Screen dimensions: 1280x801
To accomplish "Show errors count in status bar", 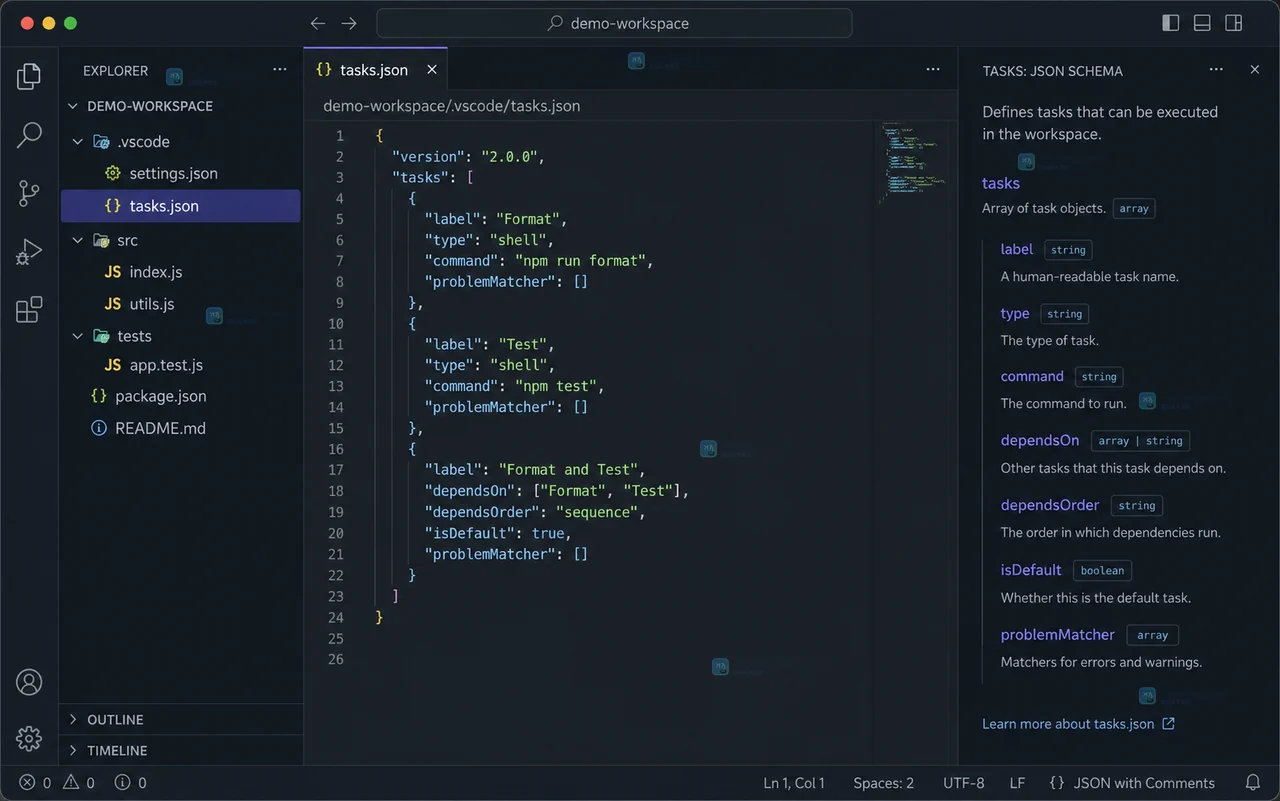I will click(35, 783).
